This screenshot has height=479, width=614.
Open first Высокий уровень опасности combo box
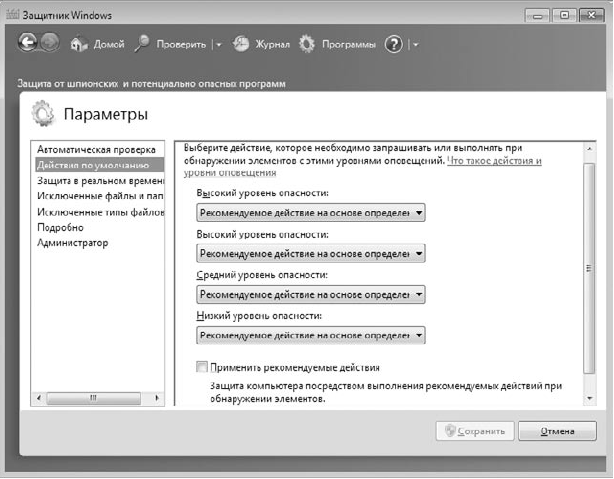coord(311,213)
